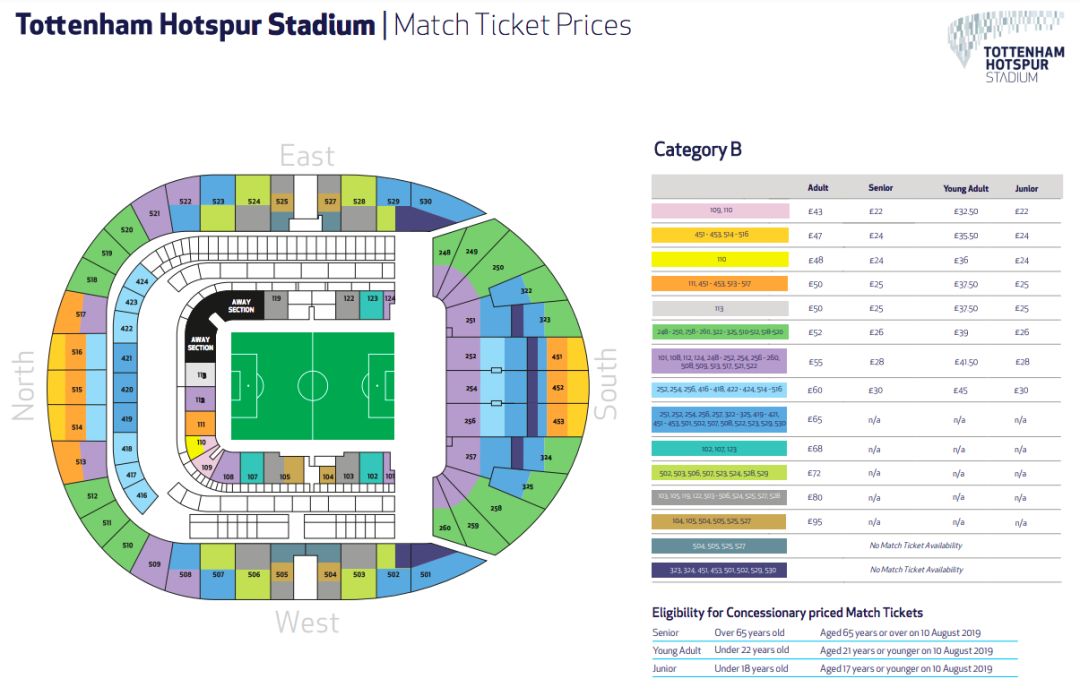This screenshot has width=1080, height=696.
Task: Select blue seating block 530
Action: point(441,204)
